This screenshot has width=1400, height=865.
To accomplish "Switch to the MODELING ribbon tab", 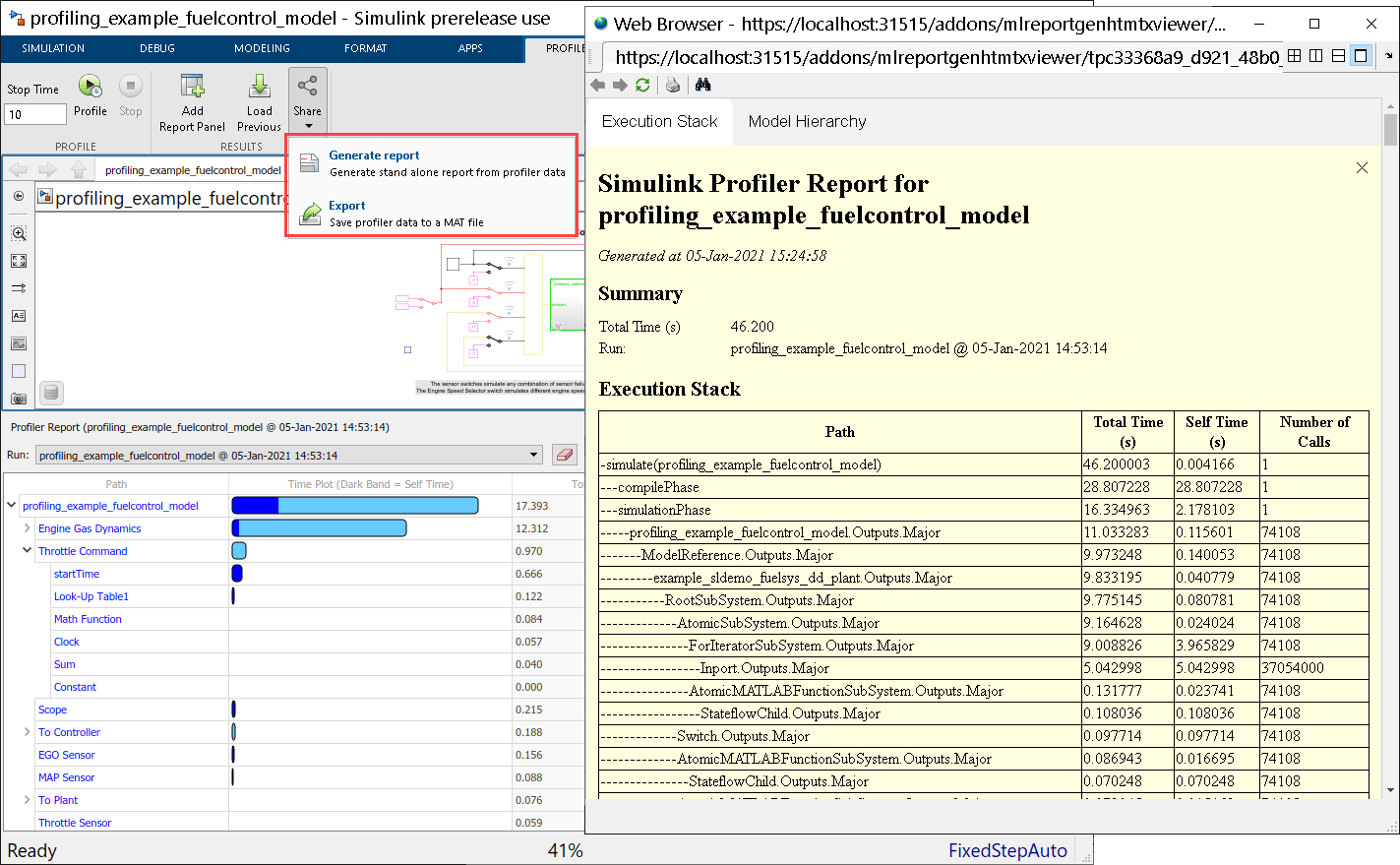I will (x=262, y=48).
